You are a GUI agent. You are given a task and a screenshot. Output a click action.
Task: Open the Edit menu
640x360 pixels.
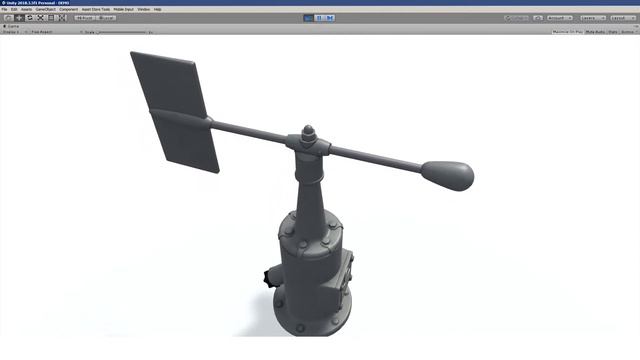[x=14, y=9]
